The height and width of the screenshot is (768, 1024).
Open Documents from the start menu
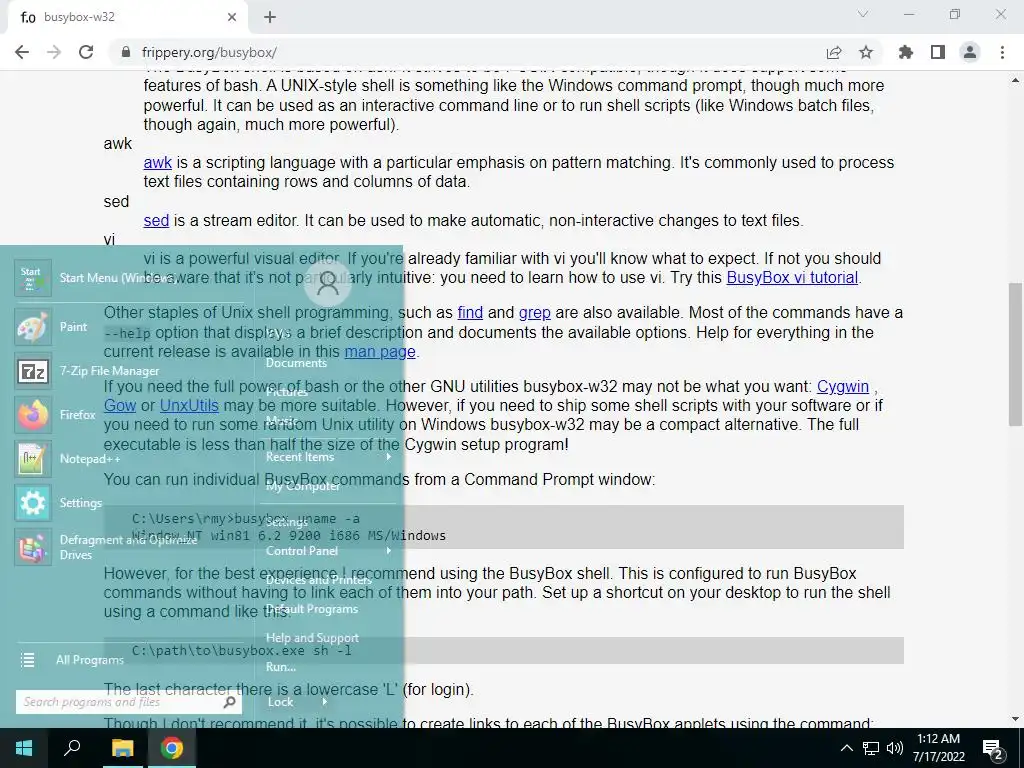coord(296,363)
